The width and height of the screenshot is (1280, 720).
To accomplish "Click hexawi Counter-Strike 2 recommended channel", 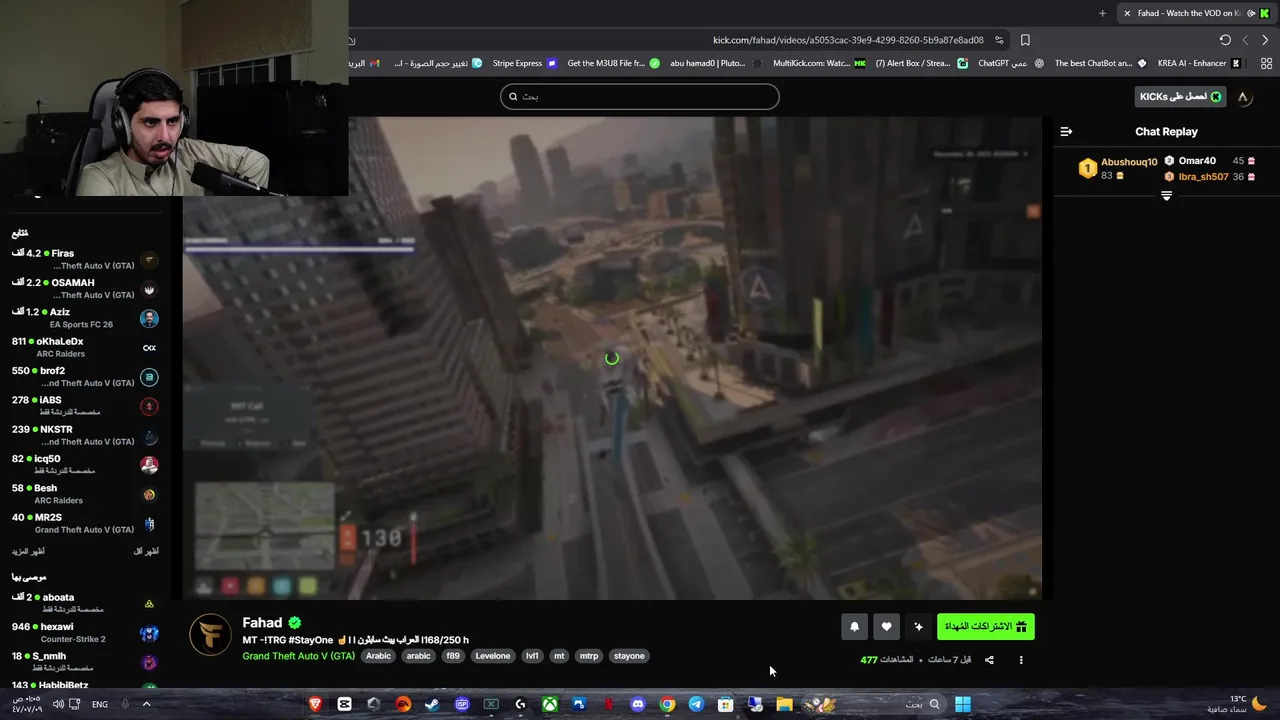I will tap(85, 632).
